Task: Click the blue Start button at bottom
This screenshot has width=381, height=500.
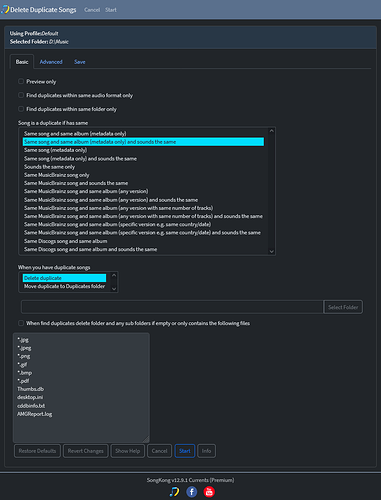Action: point(185,451)
